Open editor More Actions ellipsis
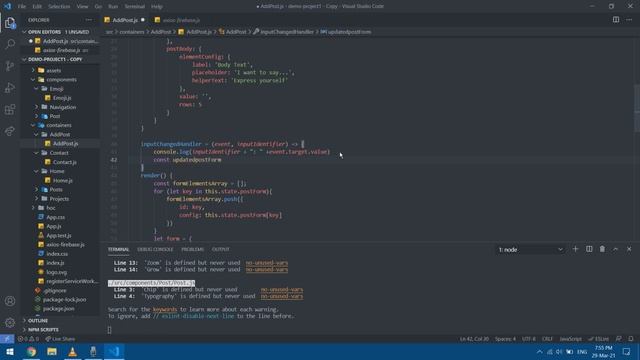This screenshot has width=640, height=360. (x=629, y=20)
